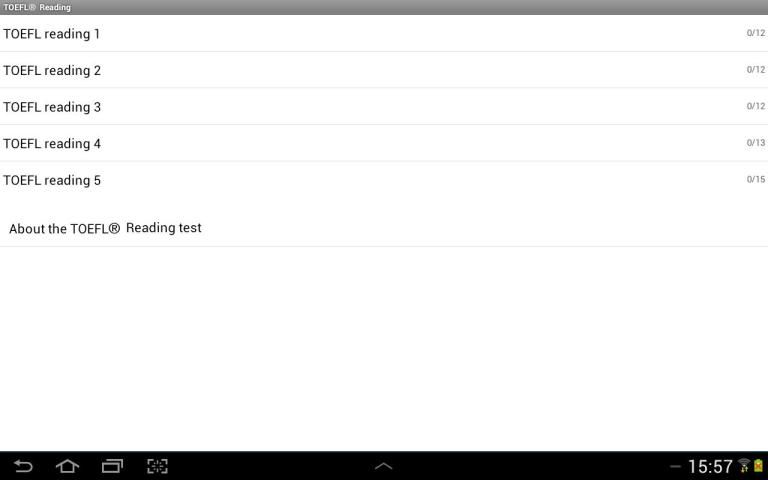Expand the bottom bar up-chevron
The height and width of the screenshot is (480, 768).
(x=384, y=466)
